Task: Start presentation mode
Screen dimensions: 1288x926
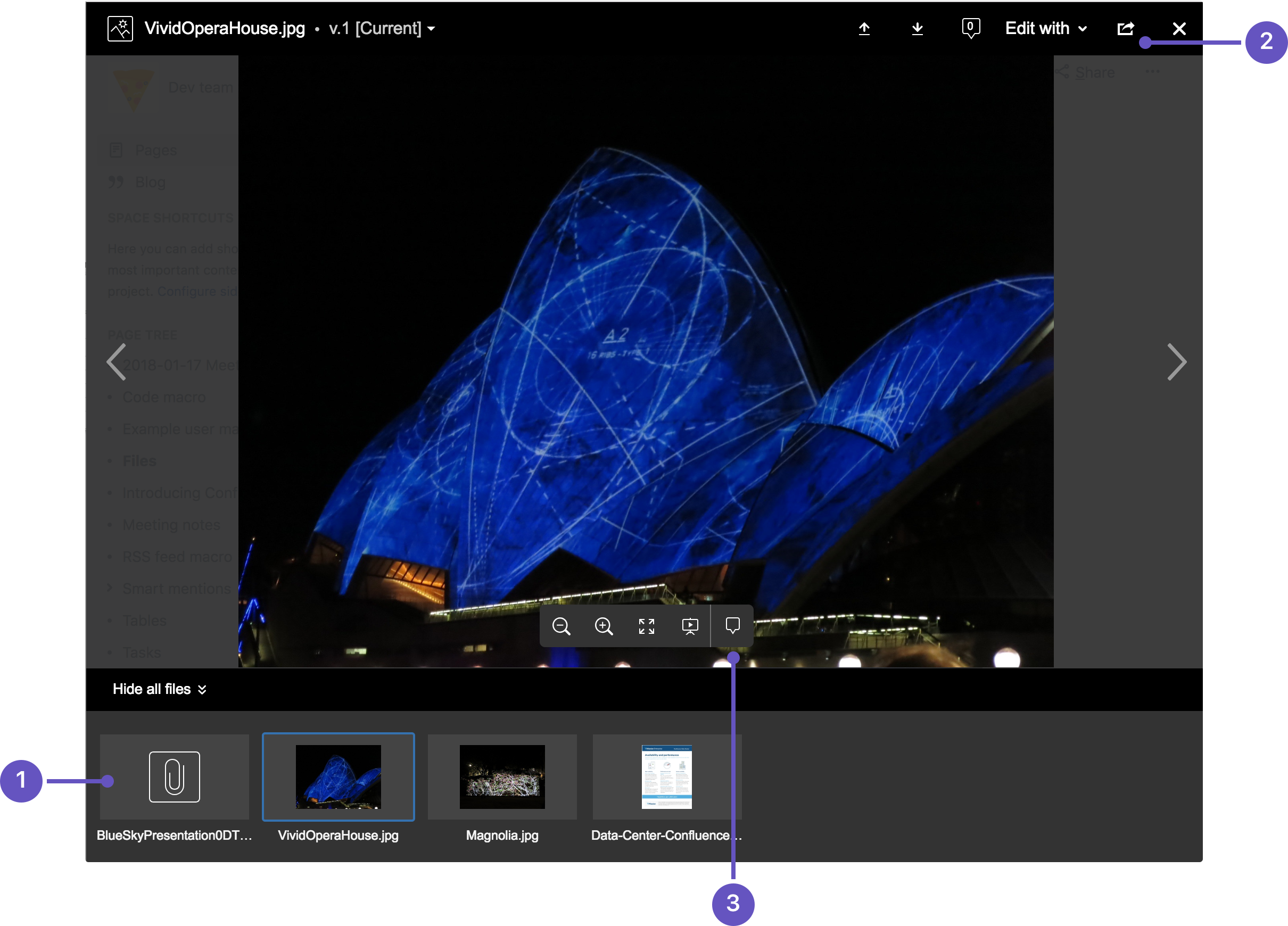Action: [689, 626]
